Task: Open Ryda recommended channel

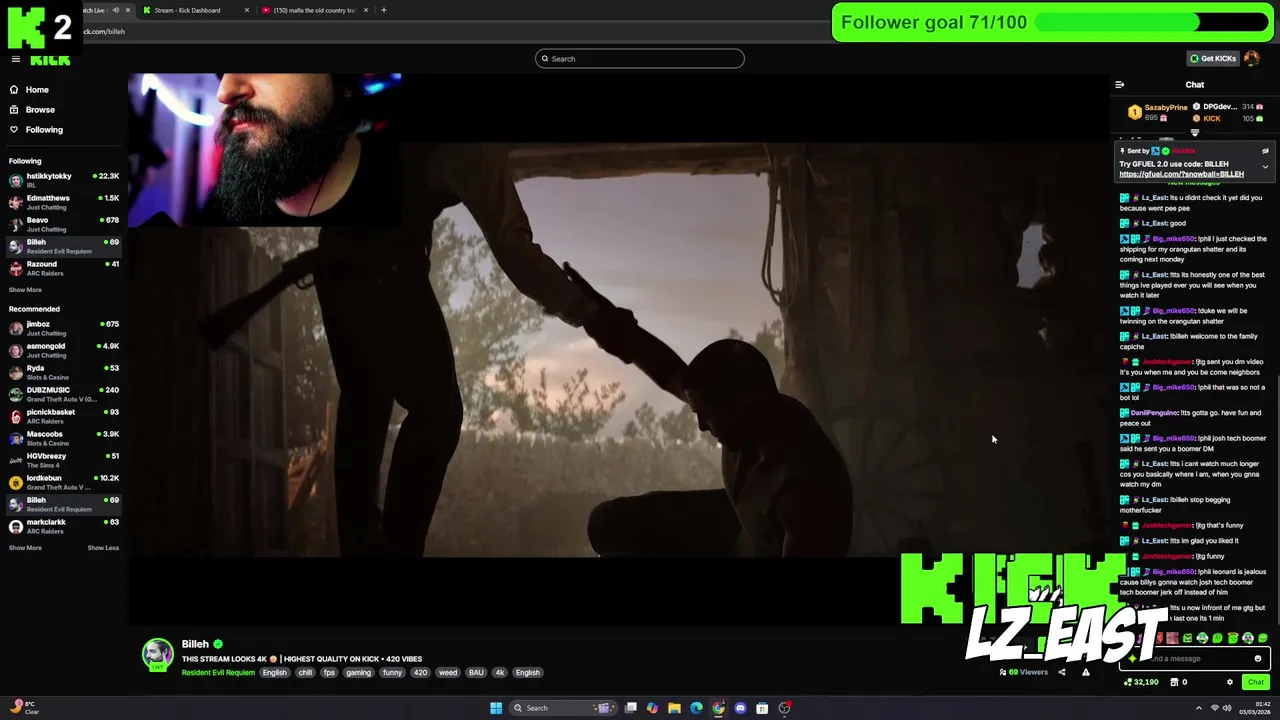Action: click(x=63, y=372)
